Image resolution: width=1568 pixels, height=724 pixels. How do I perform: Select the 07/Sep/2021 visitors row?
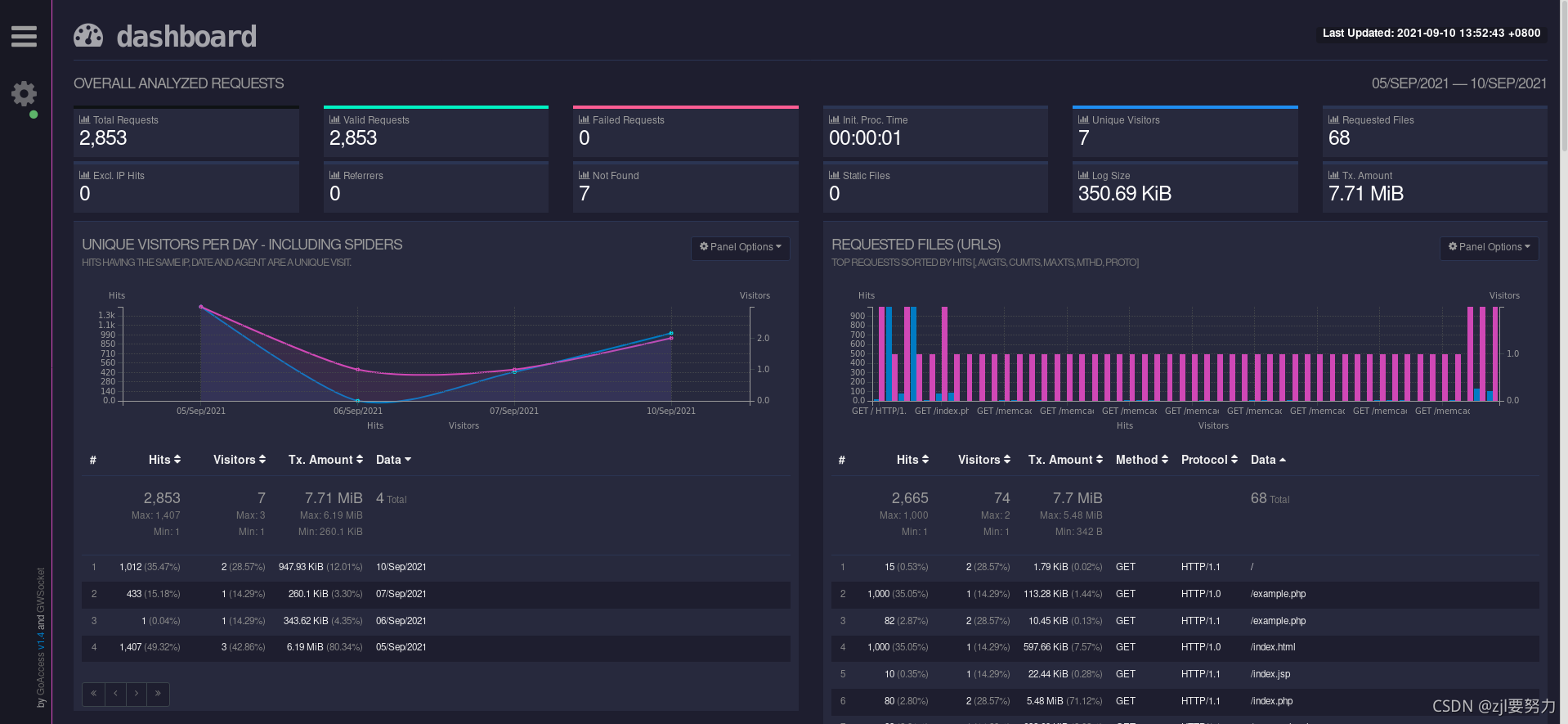[x=436, y=594]
